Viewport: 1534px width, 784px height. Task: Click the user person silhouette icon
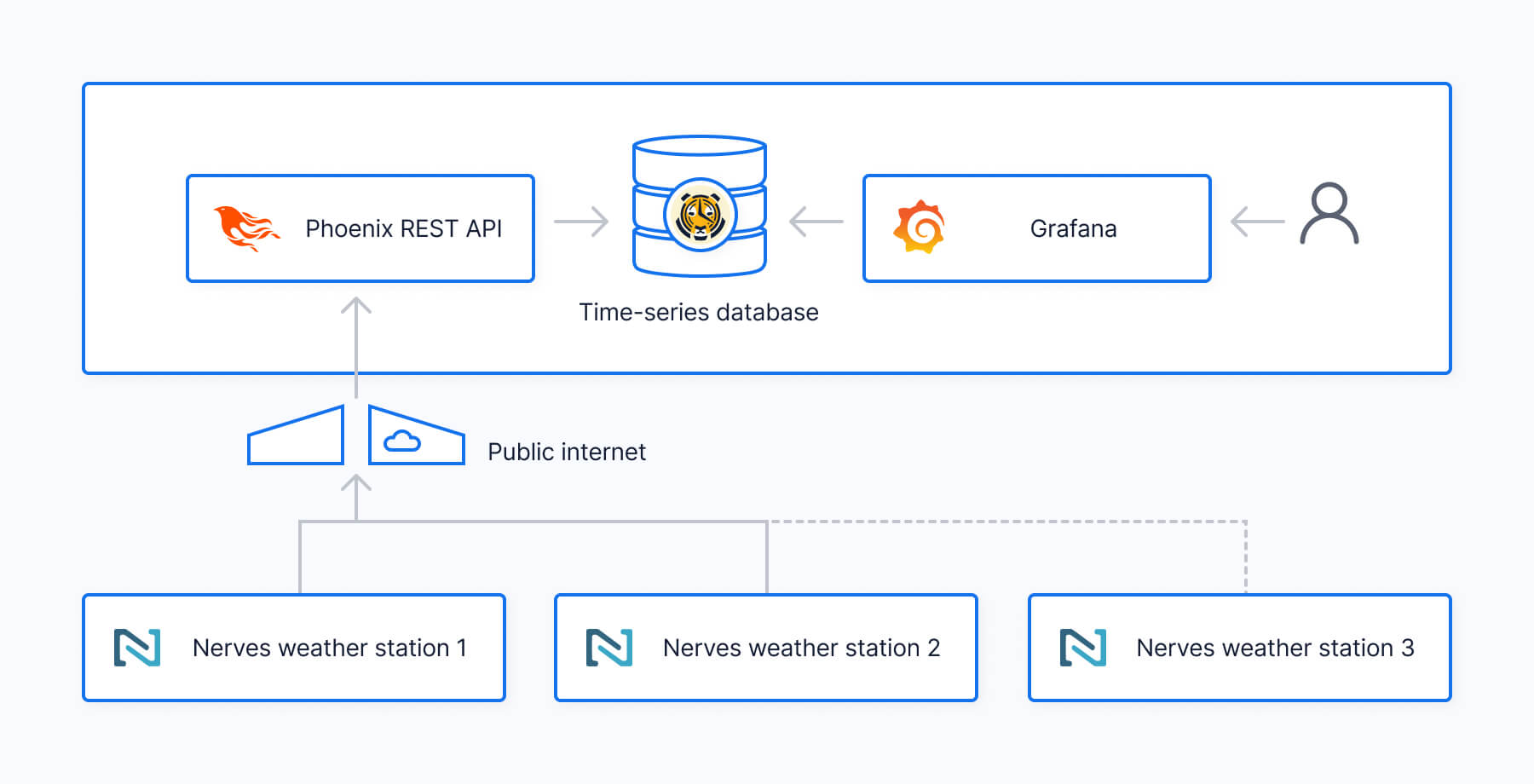1329,214
